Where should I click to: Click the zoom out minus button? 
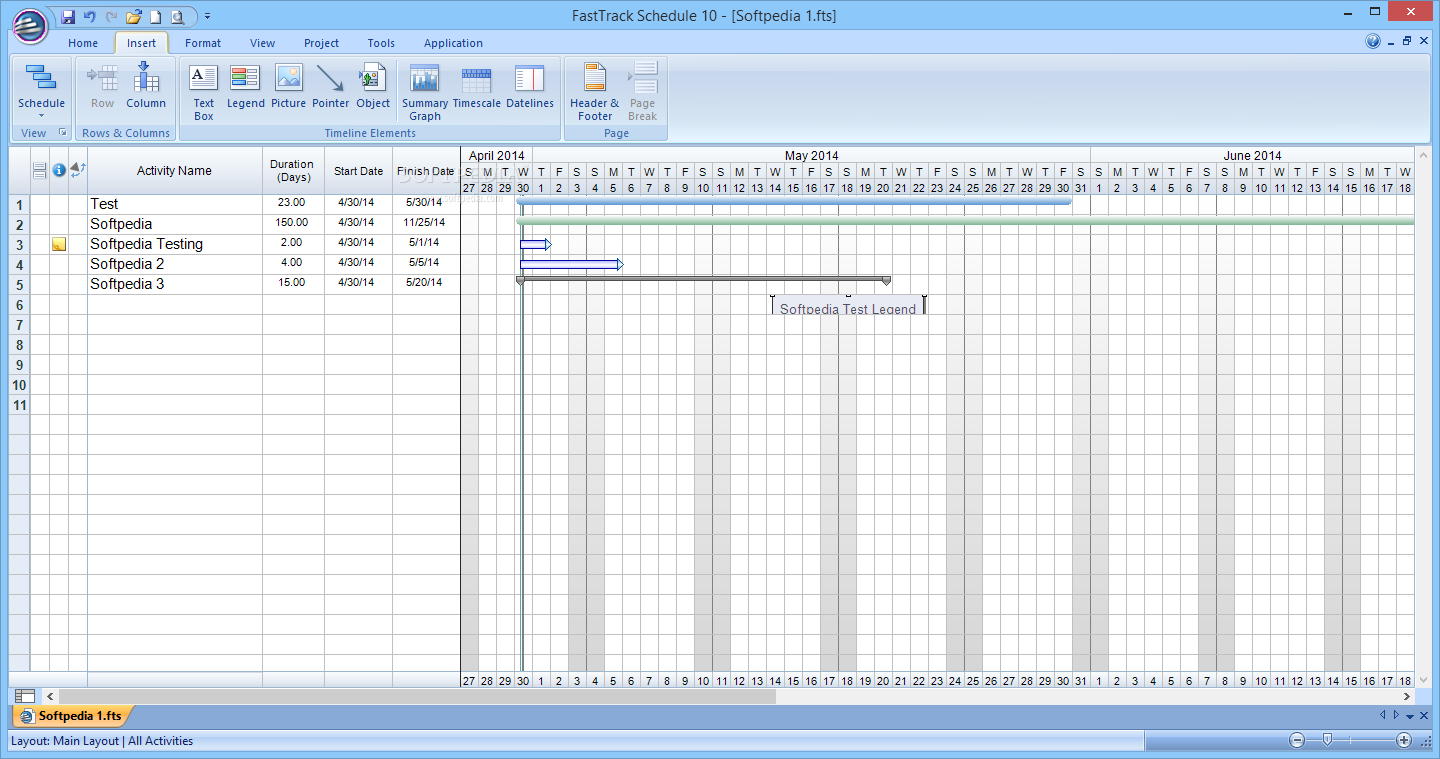[1297, 740]
